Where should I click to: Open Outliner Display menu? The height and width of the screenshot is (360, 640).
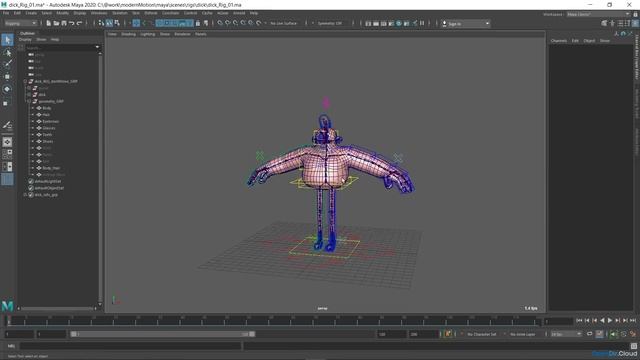coord(25,40)
